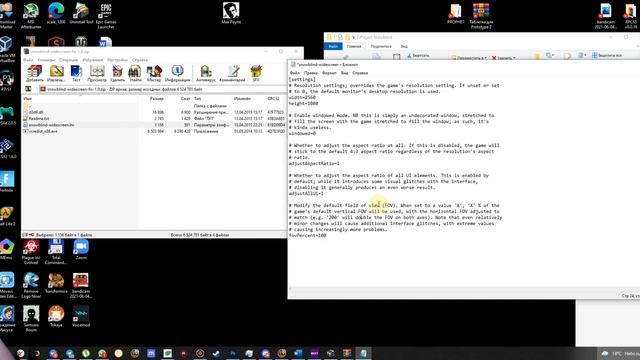Click the height=1080 line in Notepad
The width and height of the screenshot is (640, 360).
click(304, 104)
